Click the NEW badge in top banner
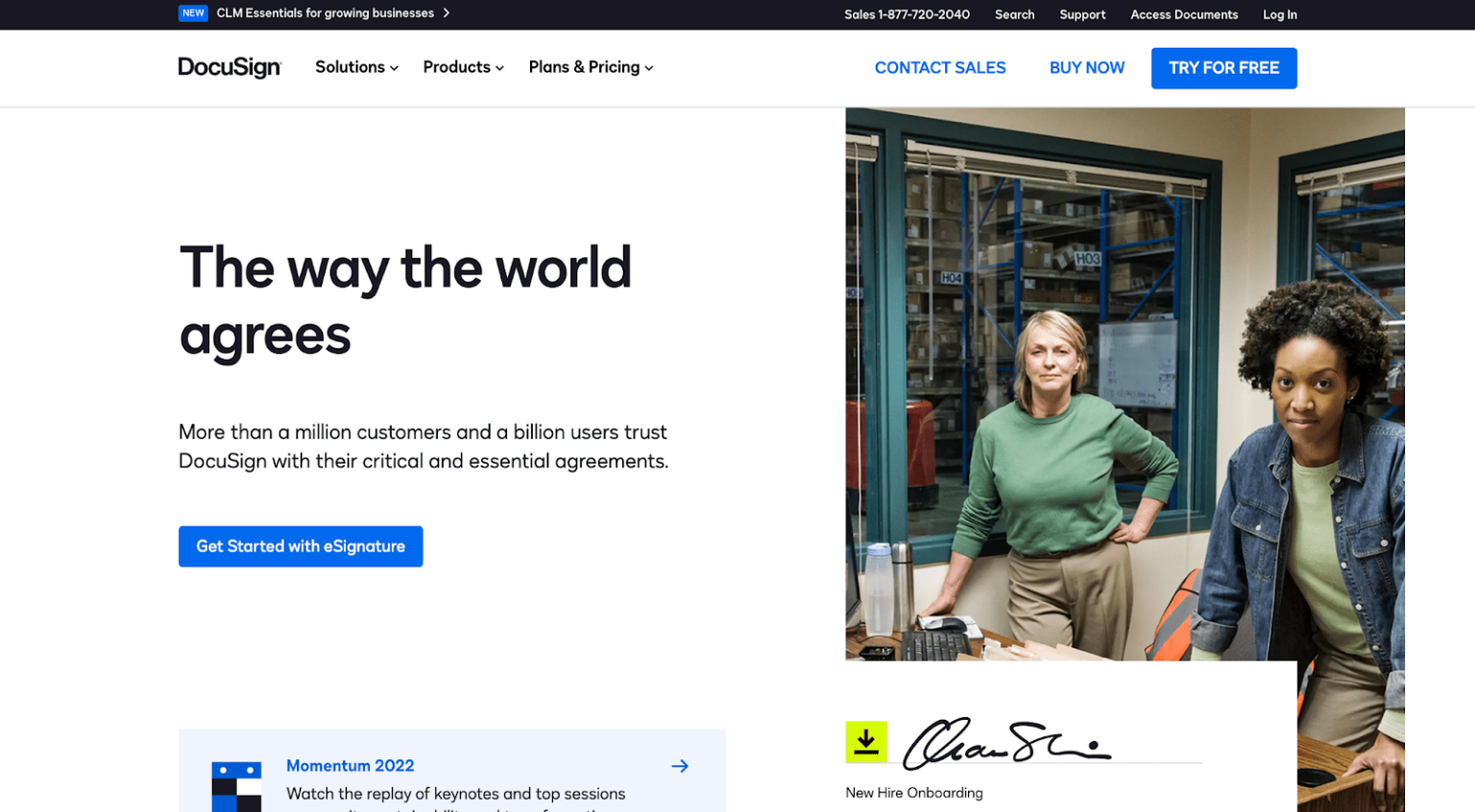 [x=193, y=13]
